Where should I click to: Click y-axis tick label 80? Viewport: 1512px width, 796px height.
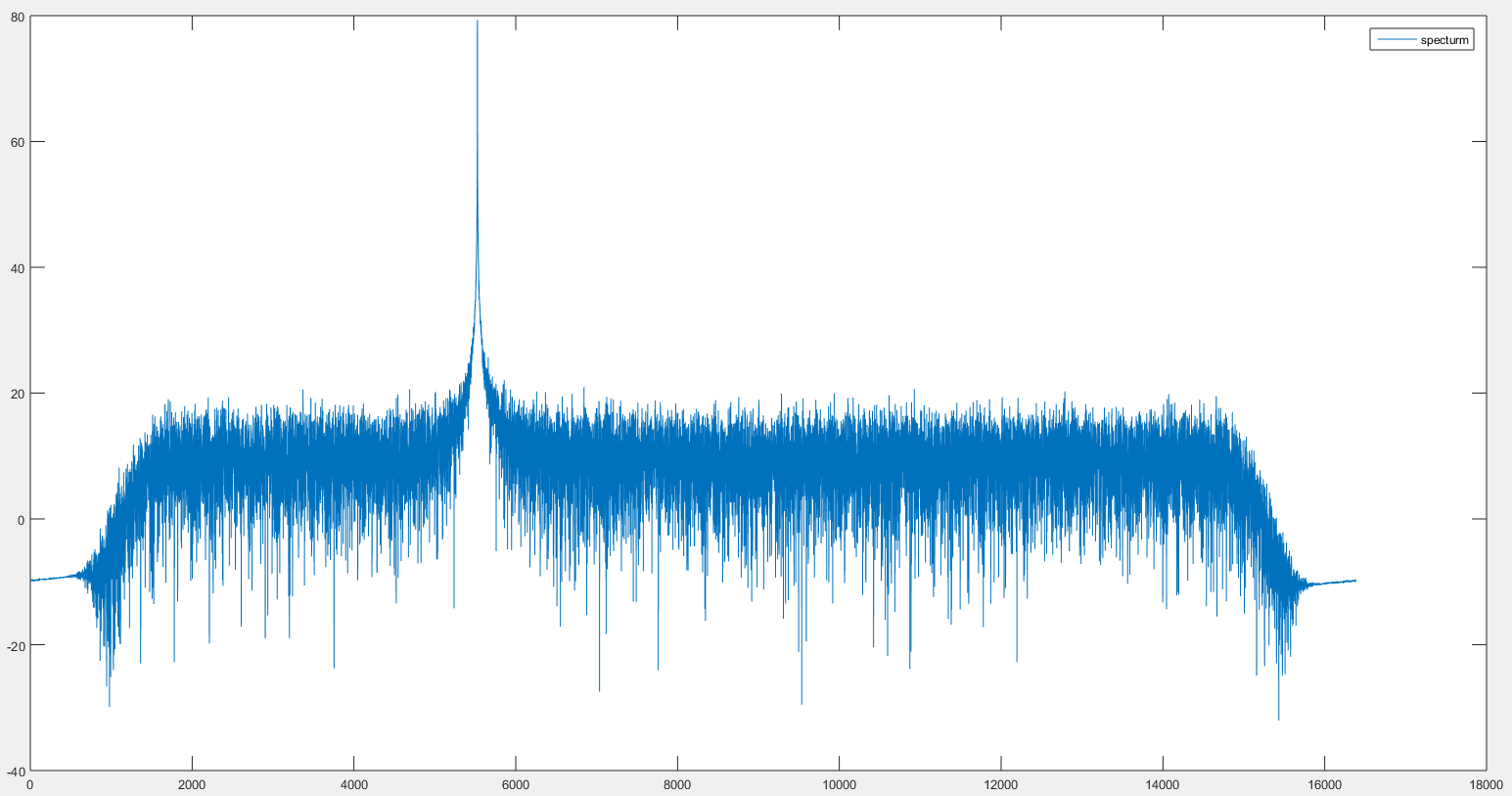click(x=18, y=17)
